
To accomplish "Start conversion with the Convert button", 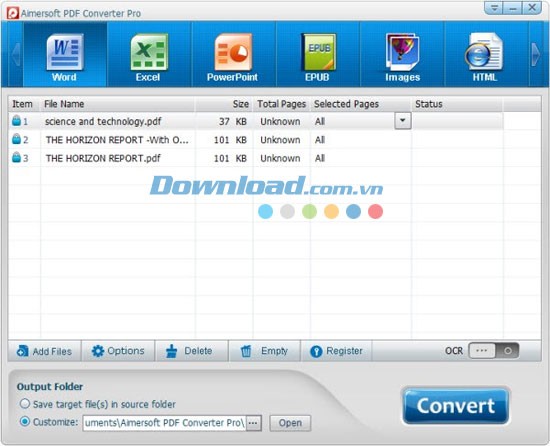I will pos(455,406).
